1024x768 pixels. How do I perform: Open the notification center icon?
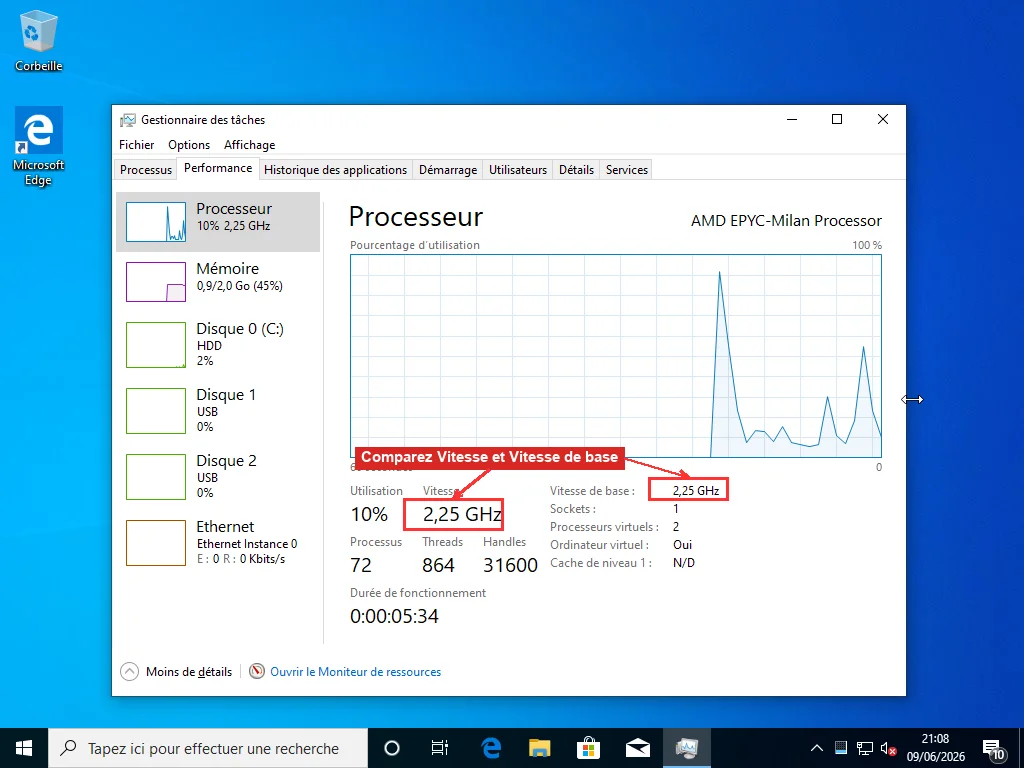pyautogui.click(x=993, y=748)
